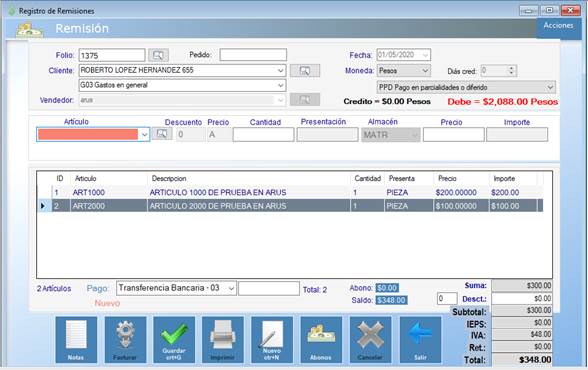Click the Folio input field
Viewport: 588px width, 370px height.
(x=112, y=55)
